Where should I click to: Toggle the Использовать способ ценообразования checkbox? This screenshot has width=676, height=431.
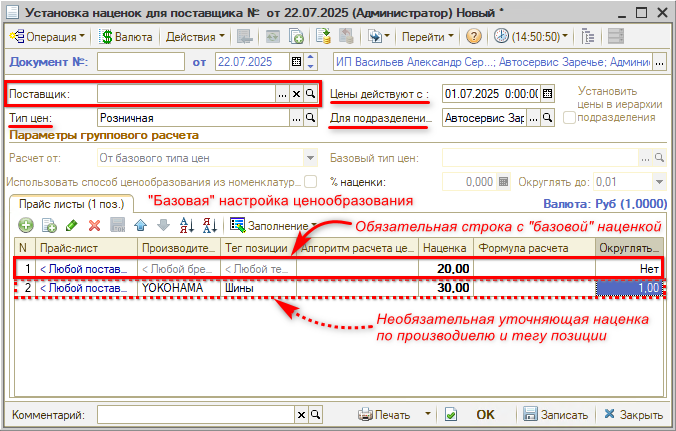pos(310,181)
